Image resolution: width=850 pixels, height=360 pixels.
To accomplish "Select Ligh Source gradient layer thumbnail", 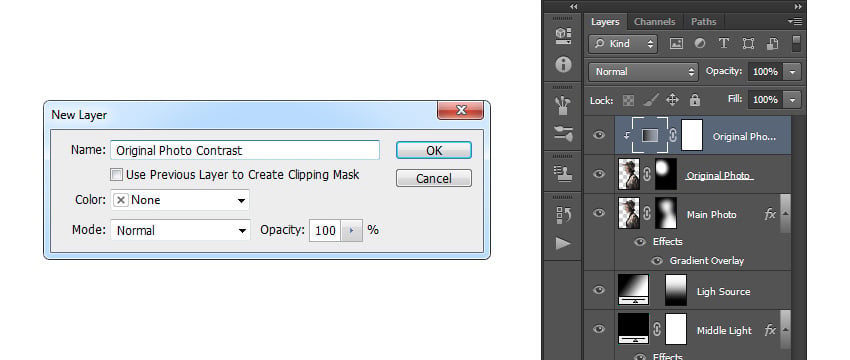I will pyautogui.click(x=634, y=290).
